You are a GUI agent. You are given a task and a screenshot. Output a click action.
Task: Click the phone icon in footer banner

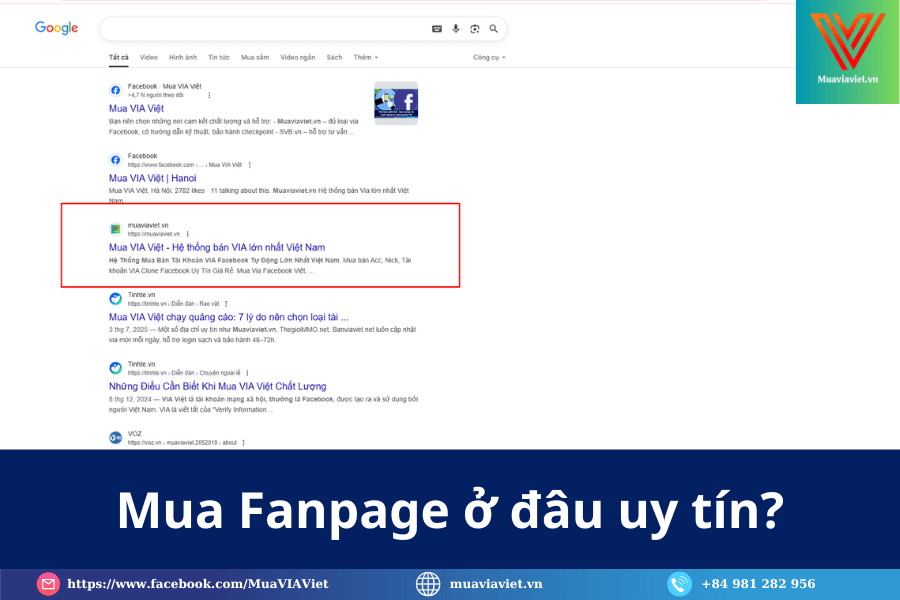[679, 584]
